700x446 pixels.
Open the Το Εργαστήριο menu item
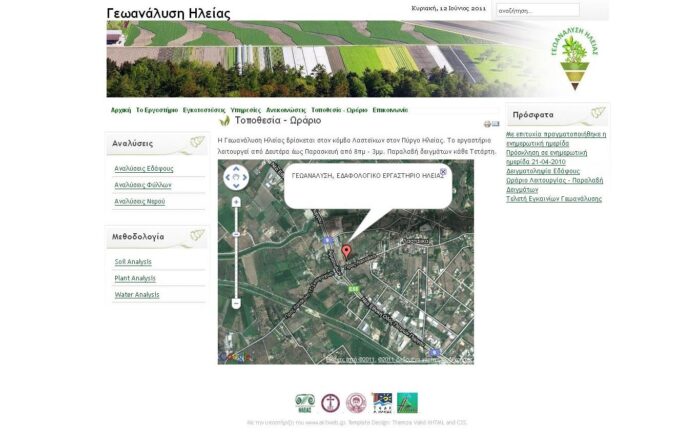[157, 110]
